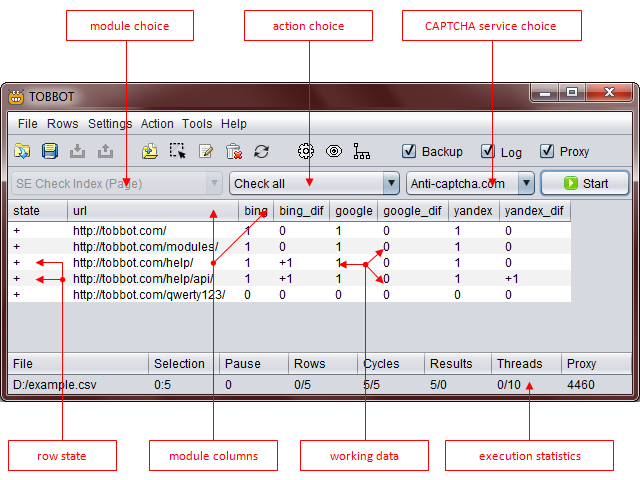Viewport: 640px width, 480px height.
Task: Open file with the folder icon
Action: point(22,151)
